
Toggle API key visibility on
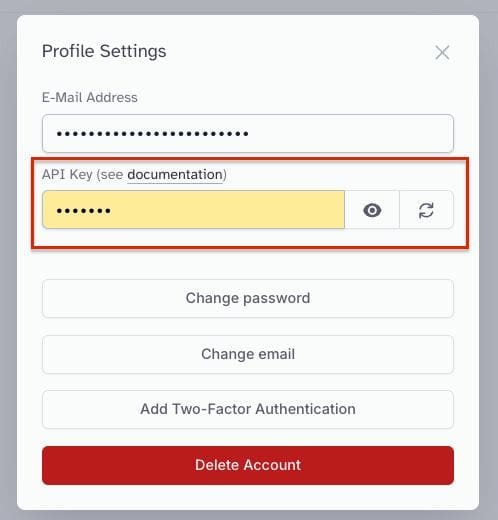372,210
